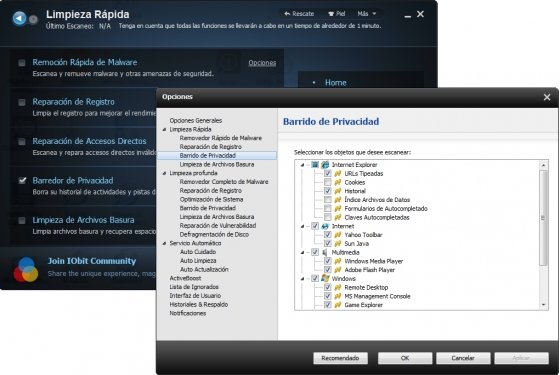Select ActiveBoost in options sidebar
The image size is (560, 375).
(x=185, y=278)
